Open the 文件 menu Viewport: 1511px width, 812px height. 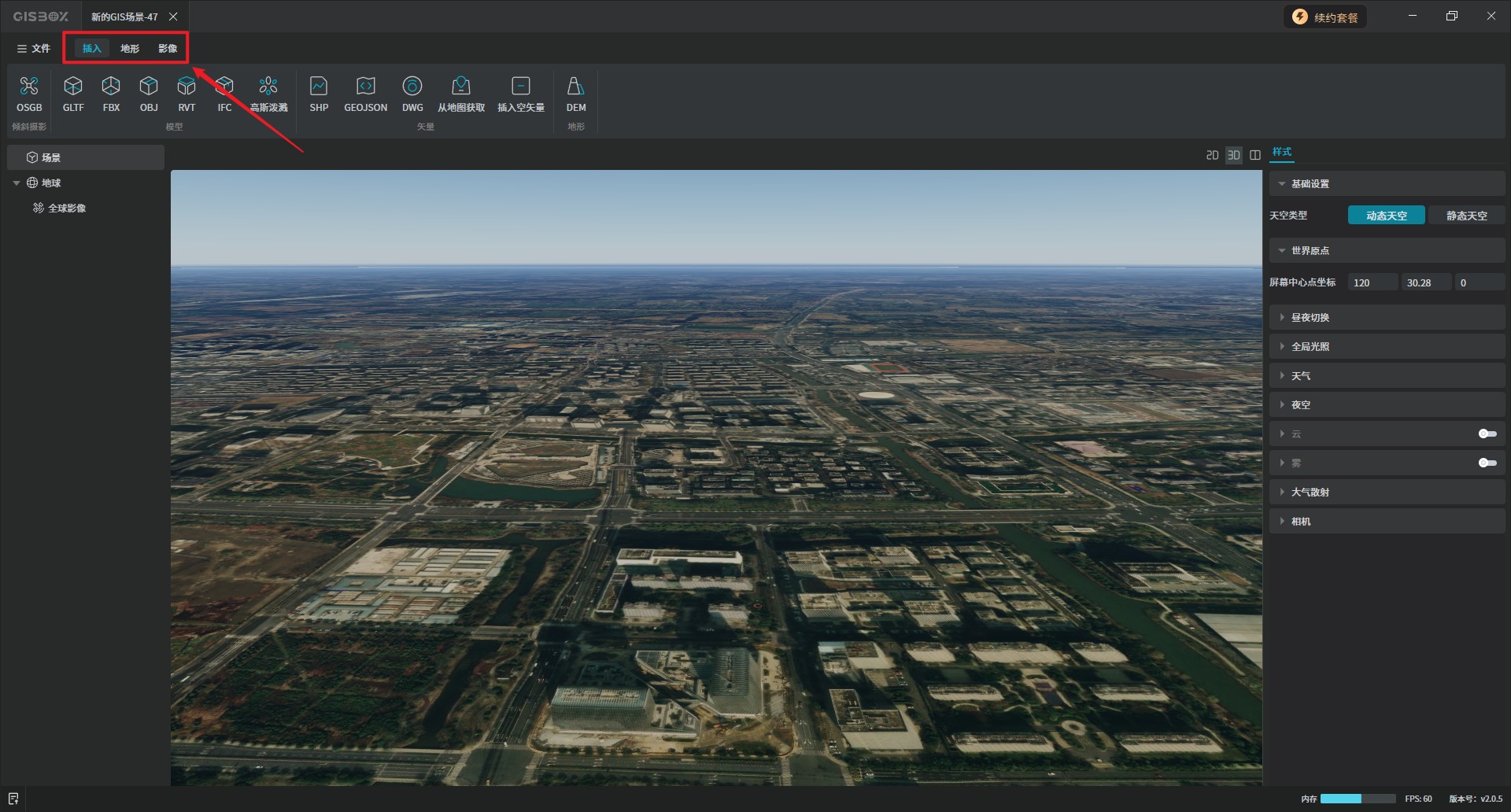point(34,49)
